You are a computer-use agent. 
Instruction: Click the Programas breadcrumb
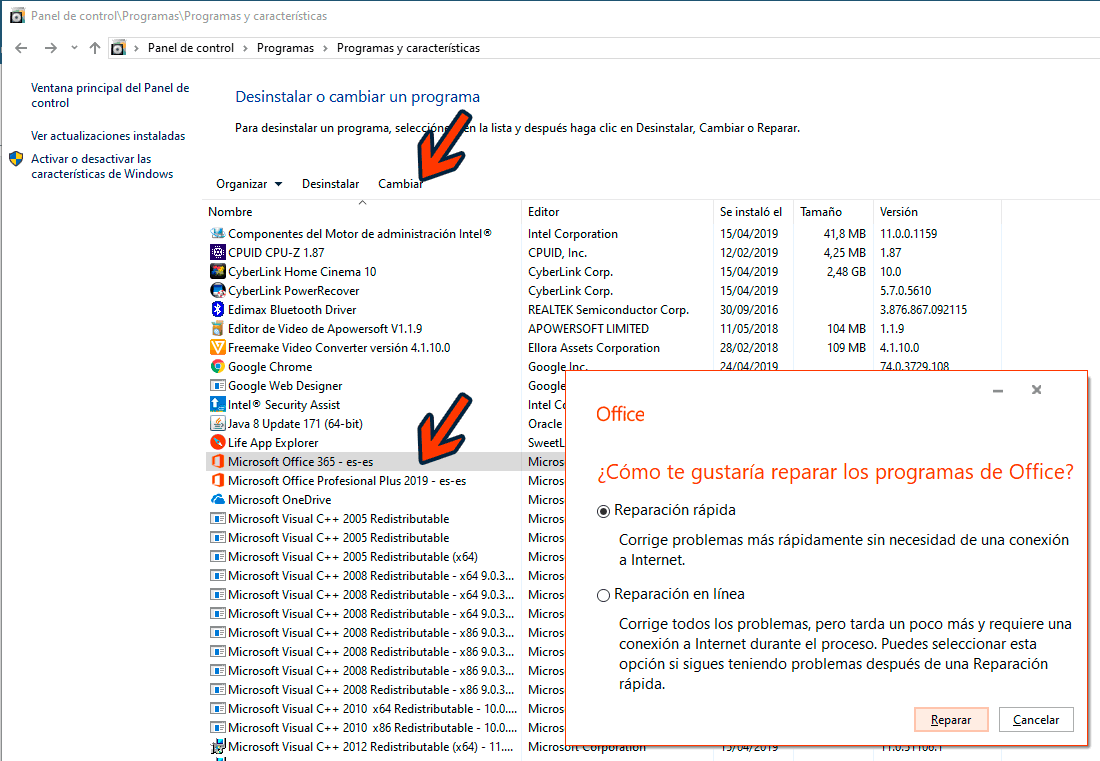(x=286, y=48)
